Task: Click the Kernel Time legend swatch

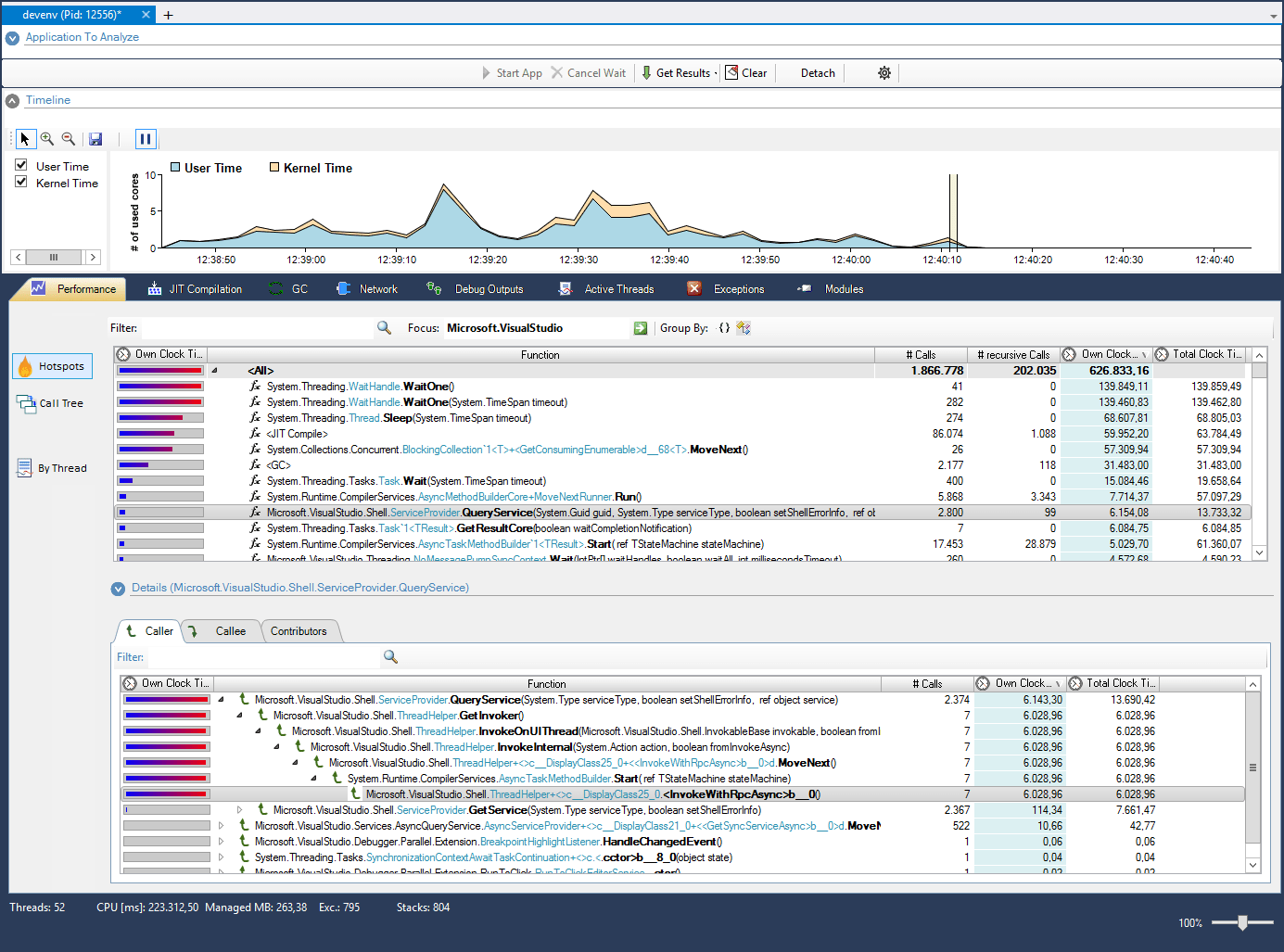Action: pos(274,168)
